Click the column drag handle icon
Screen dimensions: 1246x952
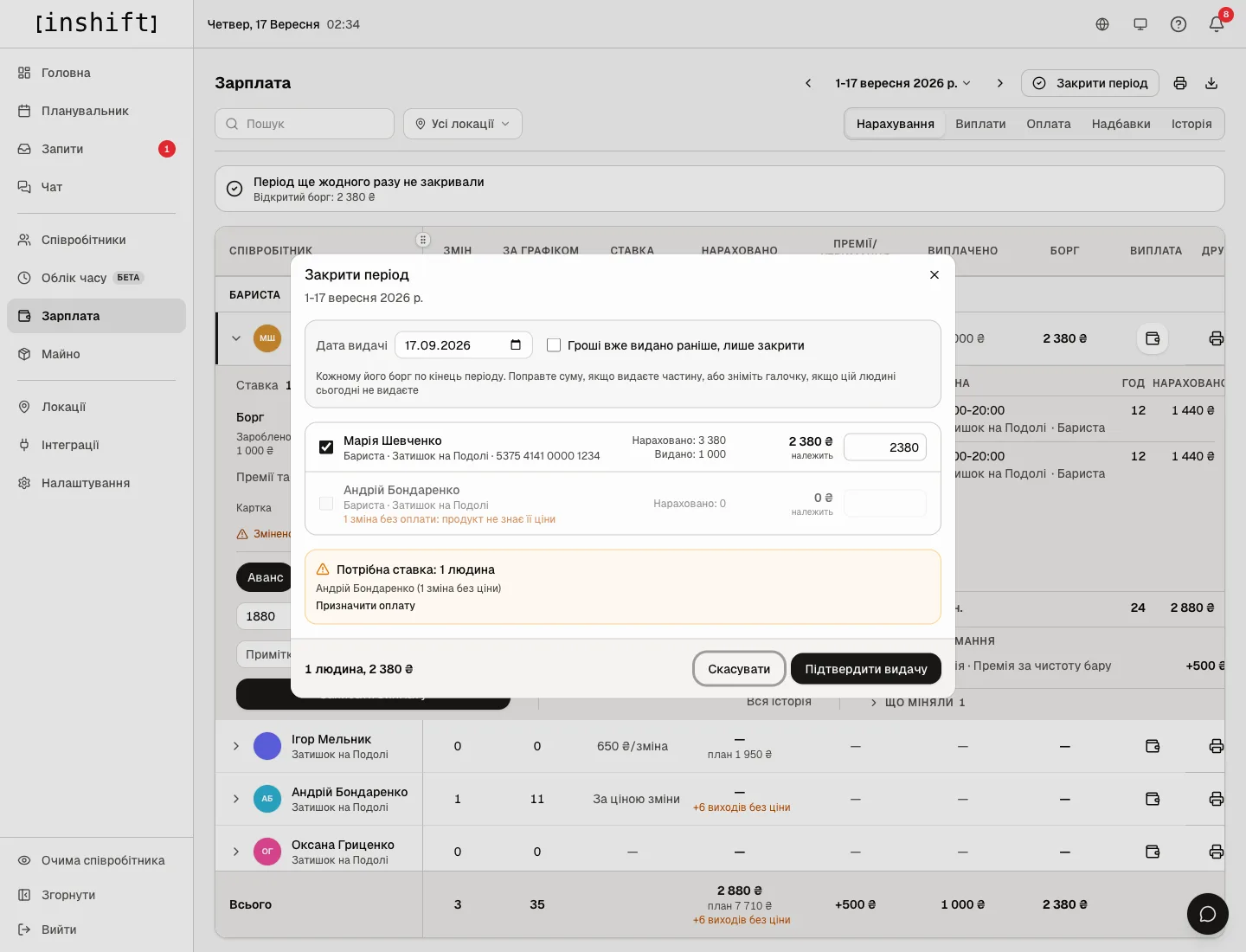tap(423, 240)
